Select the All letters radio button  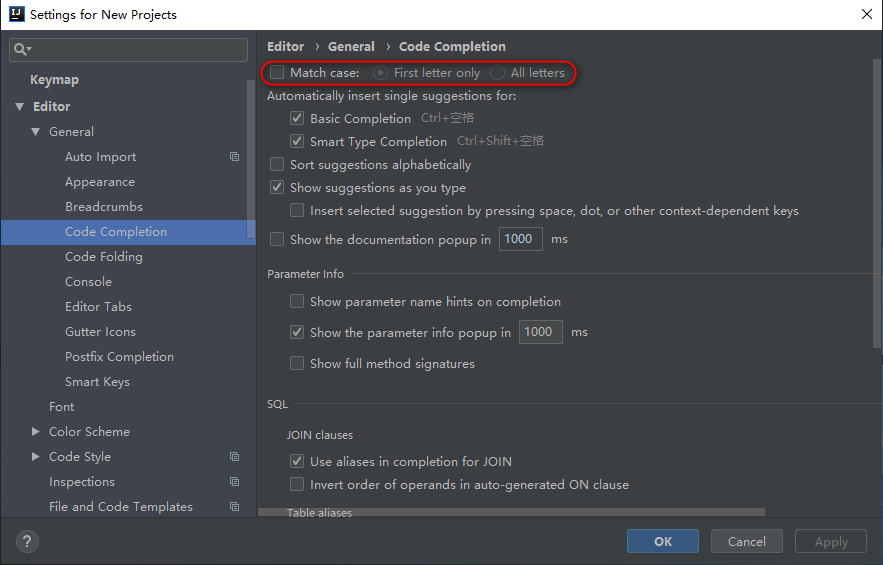[x=497, y=73]
